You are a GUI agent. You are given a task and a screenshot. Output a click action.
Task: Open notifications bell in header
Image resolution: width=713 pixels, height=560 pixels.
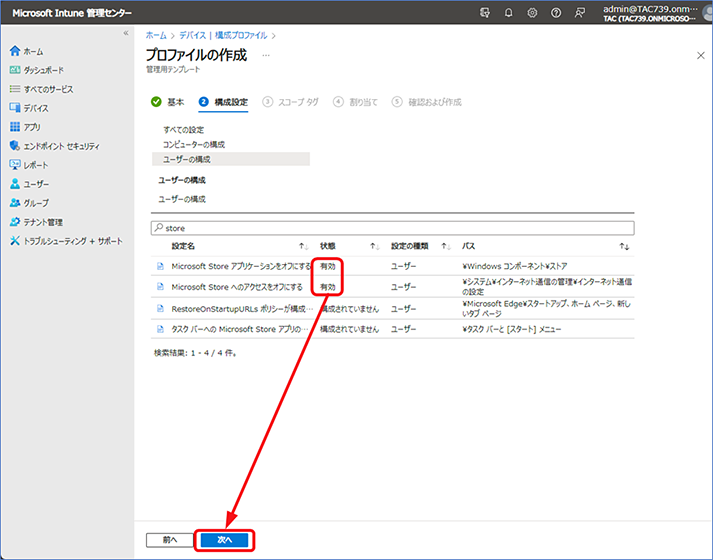pyautogui.click(x=508, y=13)
